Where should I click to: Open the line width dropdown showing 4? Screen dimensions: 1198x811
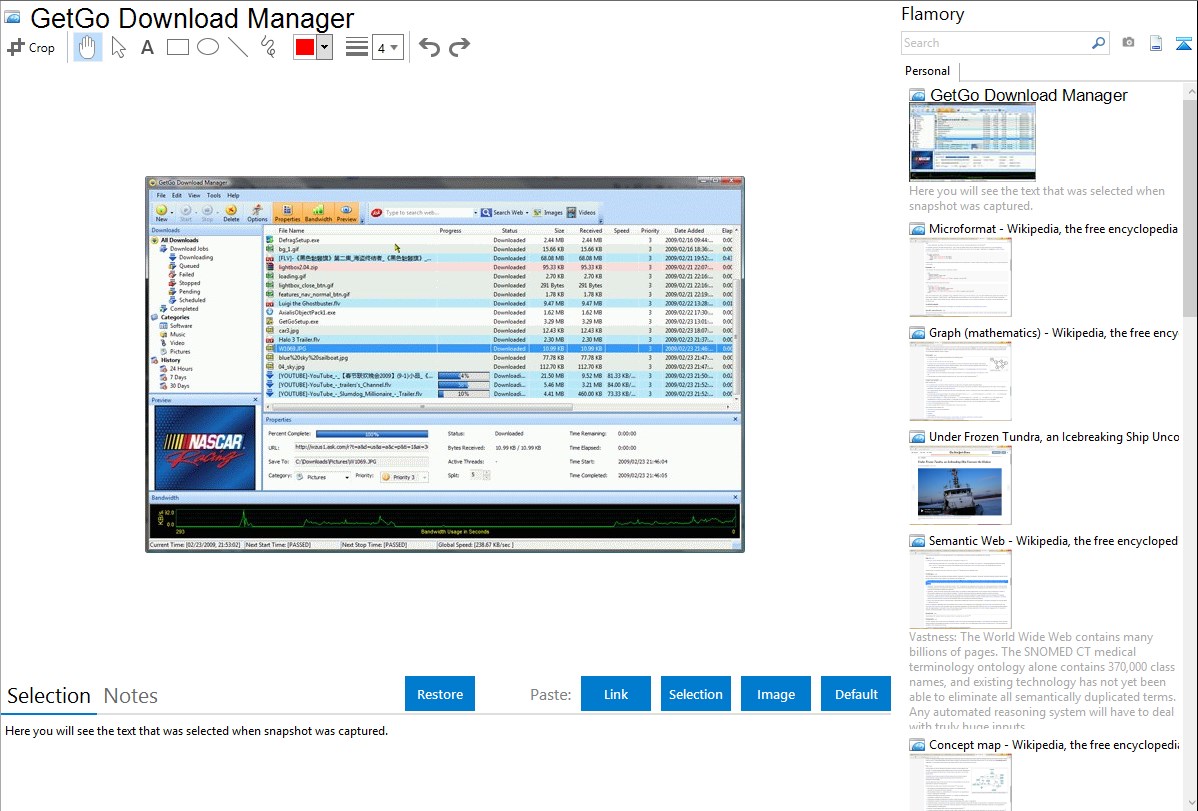pos(388,47)
